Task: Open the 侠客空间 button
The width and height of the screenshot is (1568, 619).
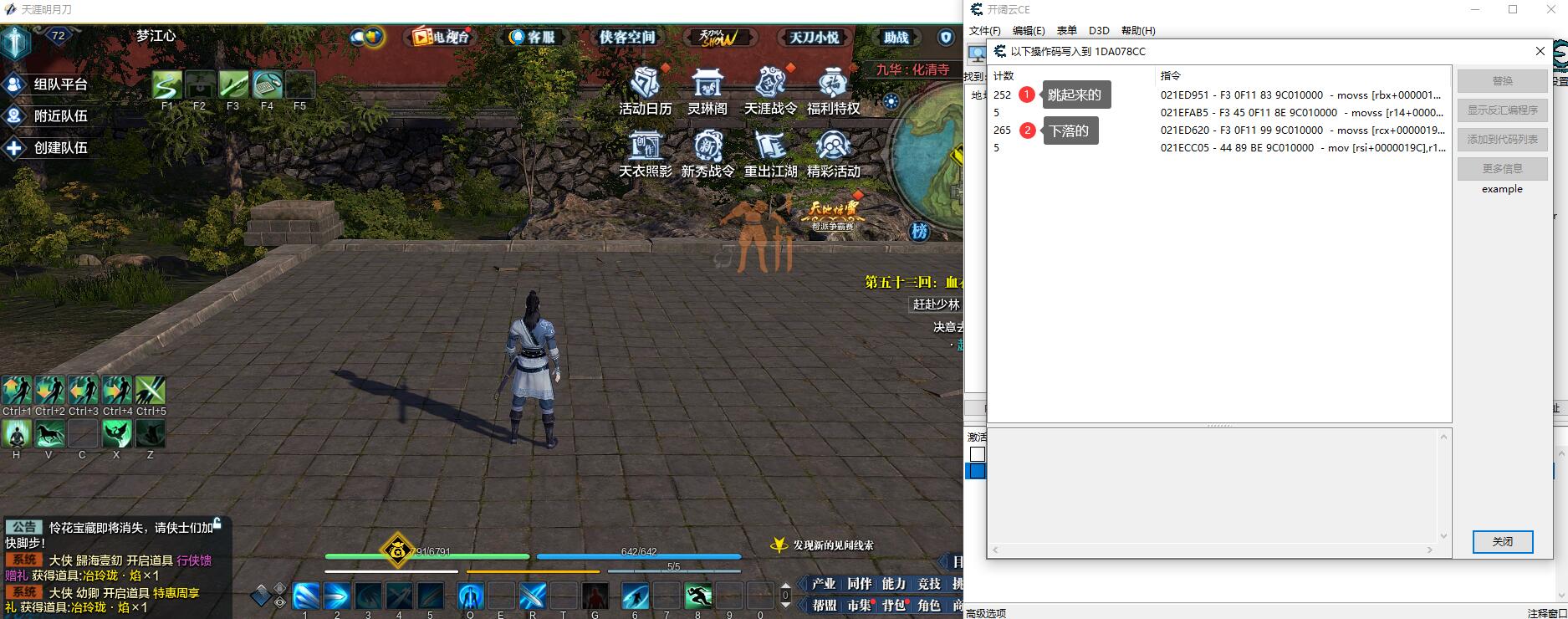Action: point(627,37)
